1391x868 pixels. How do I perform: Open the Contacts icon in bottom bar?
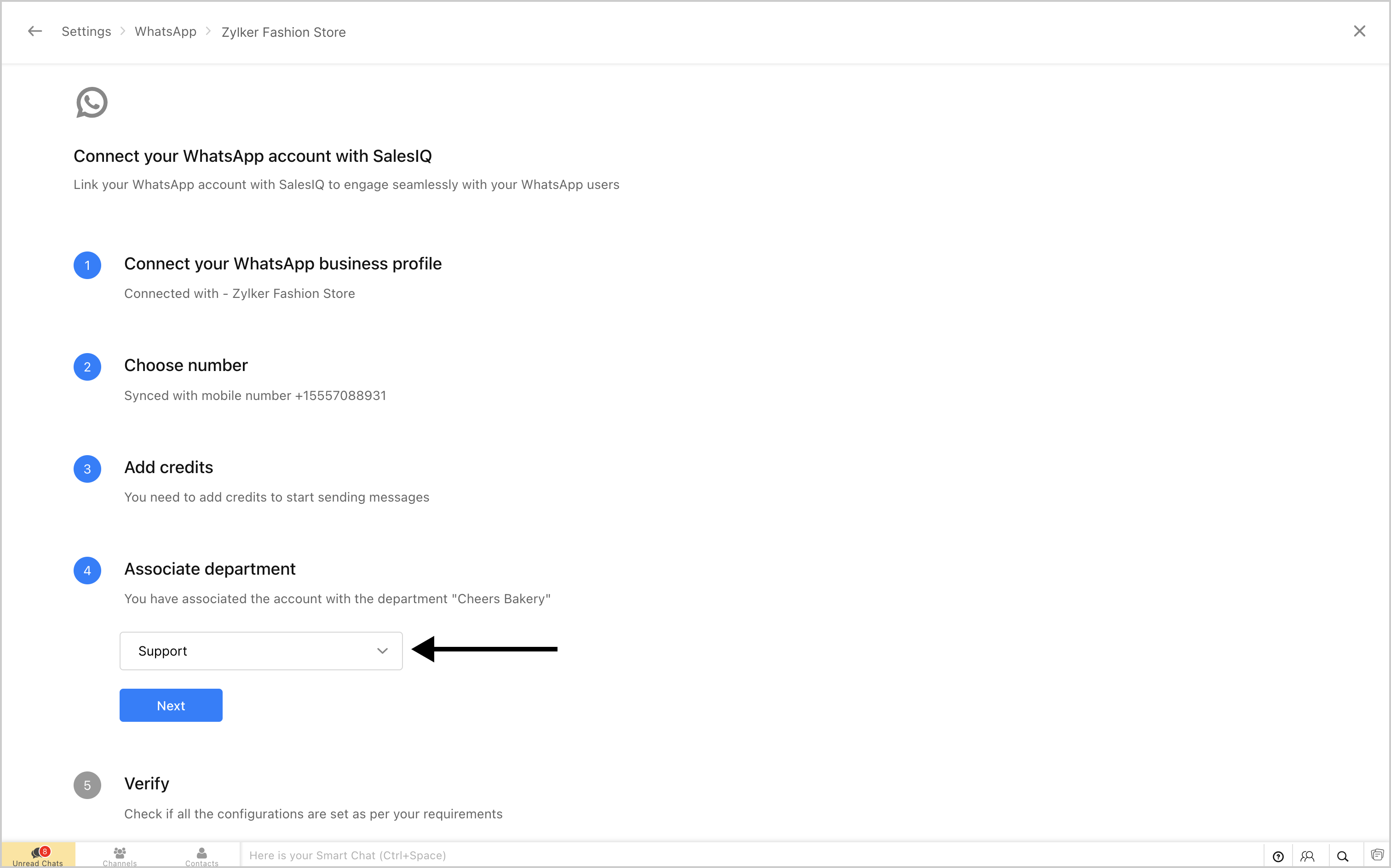pyautogui.click(x=201, y=856)
